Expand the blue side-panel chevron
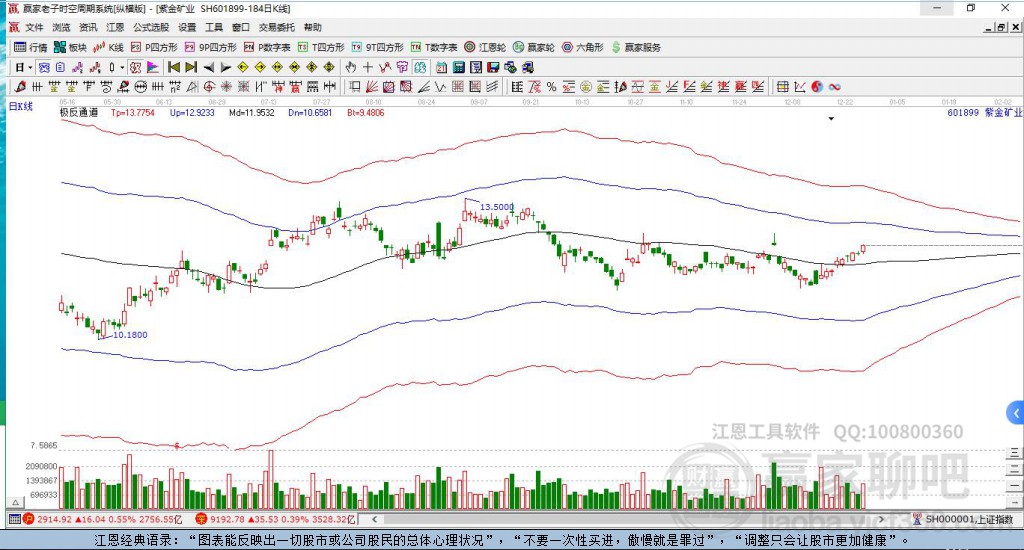1024x550 pixels. point(1016,413)
